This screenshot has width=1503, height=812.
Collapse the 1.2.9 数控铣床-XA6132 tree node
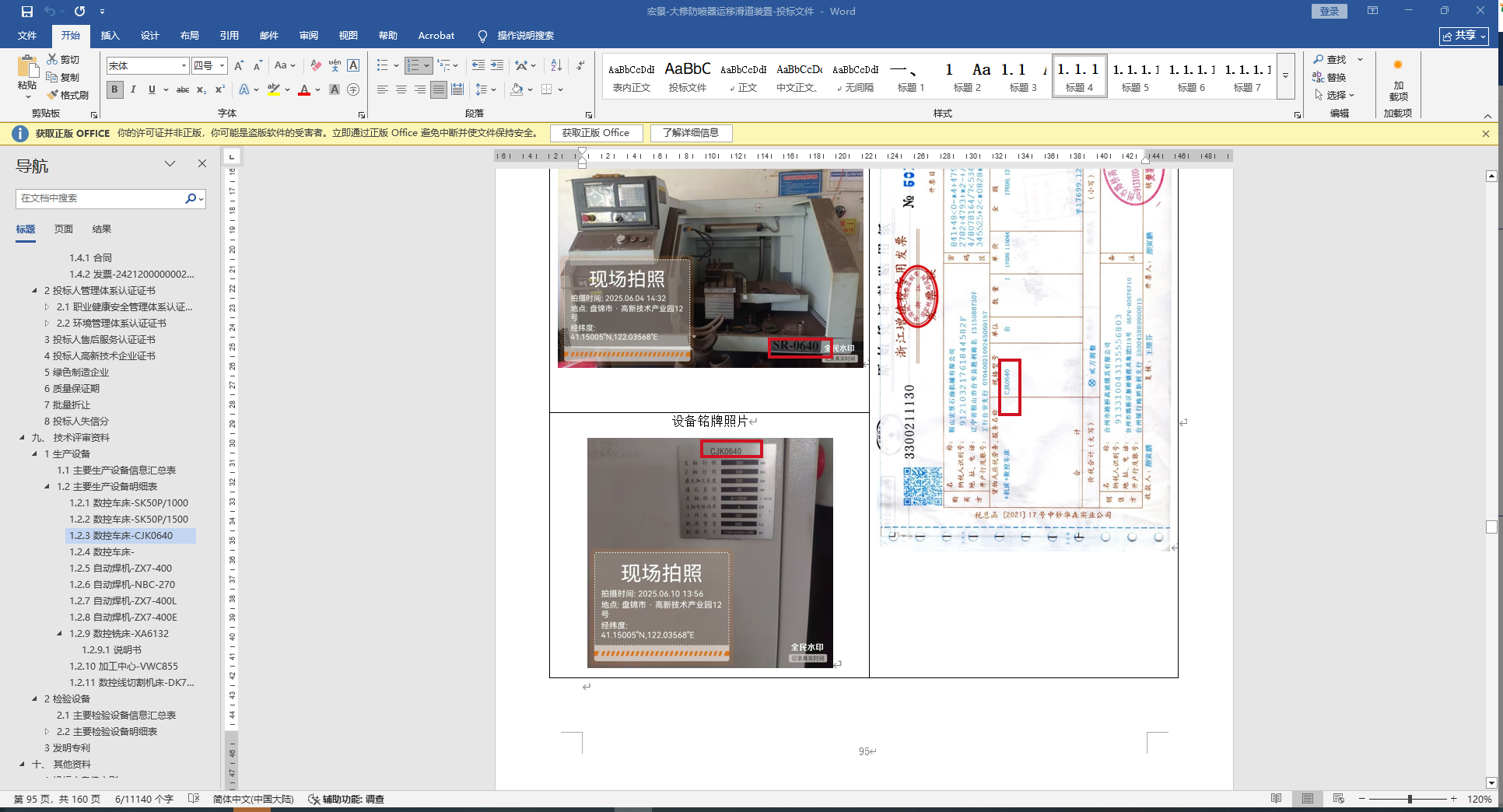(60, 634)
